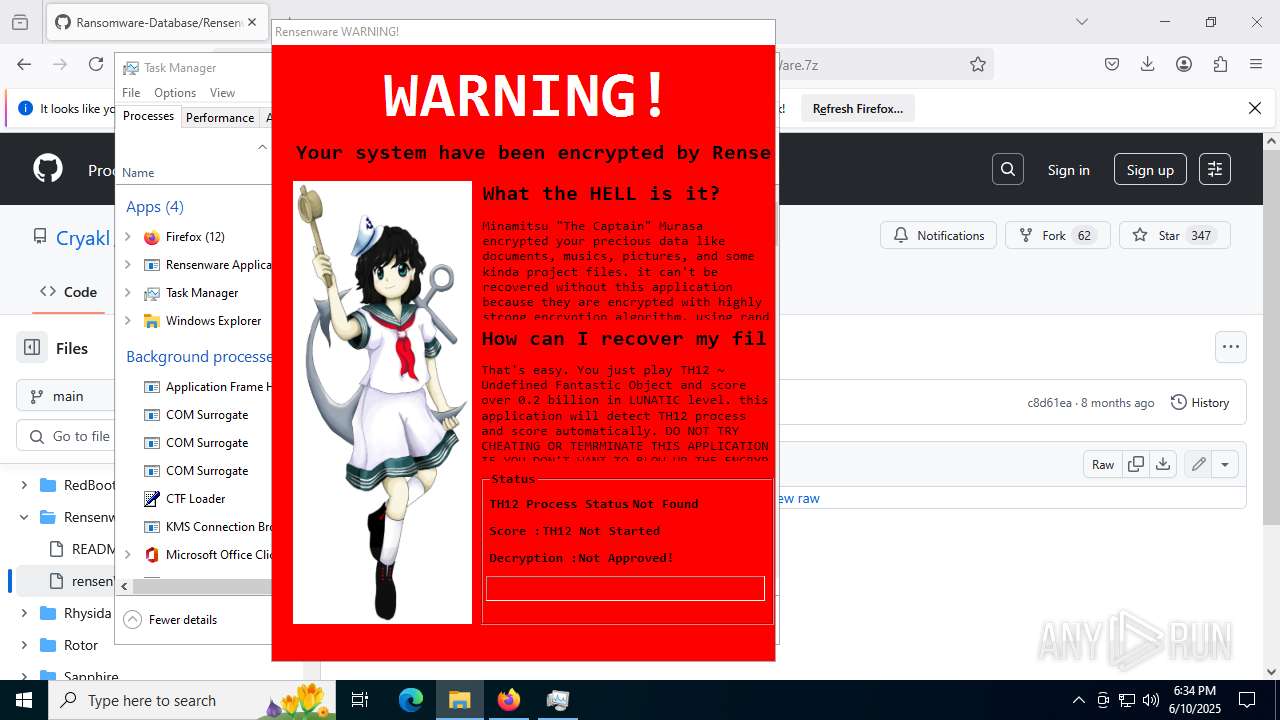Download the raw file icon
The image size is (1280, 720).
(x=1162, y=464)
